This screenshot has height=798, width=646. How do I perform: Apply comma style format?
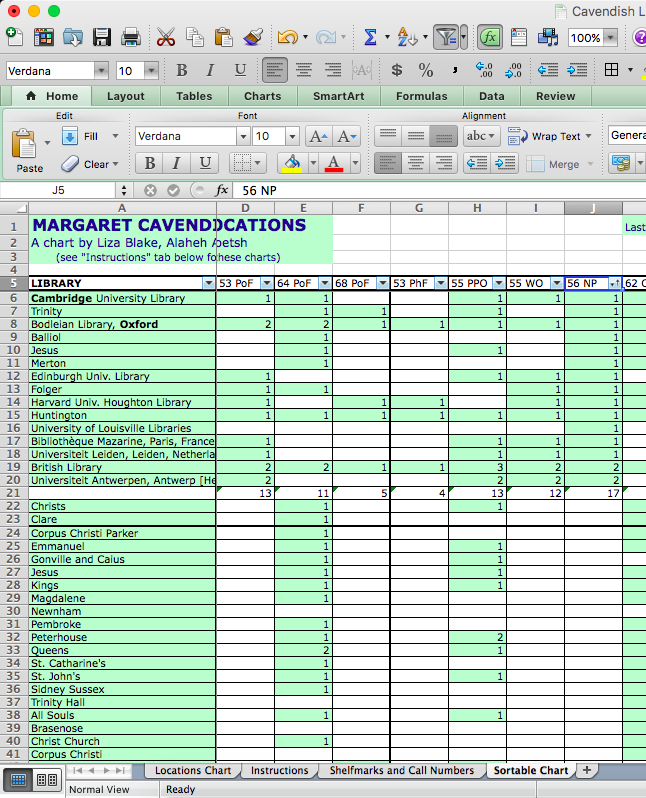pyautogui.click(x=455, y=70)
